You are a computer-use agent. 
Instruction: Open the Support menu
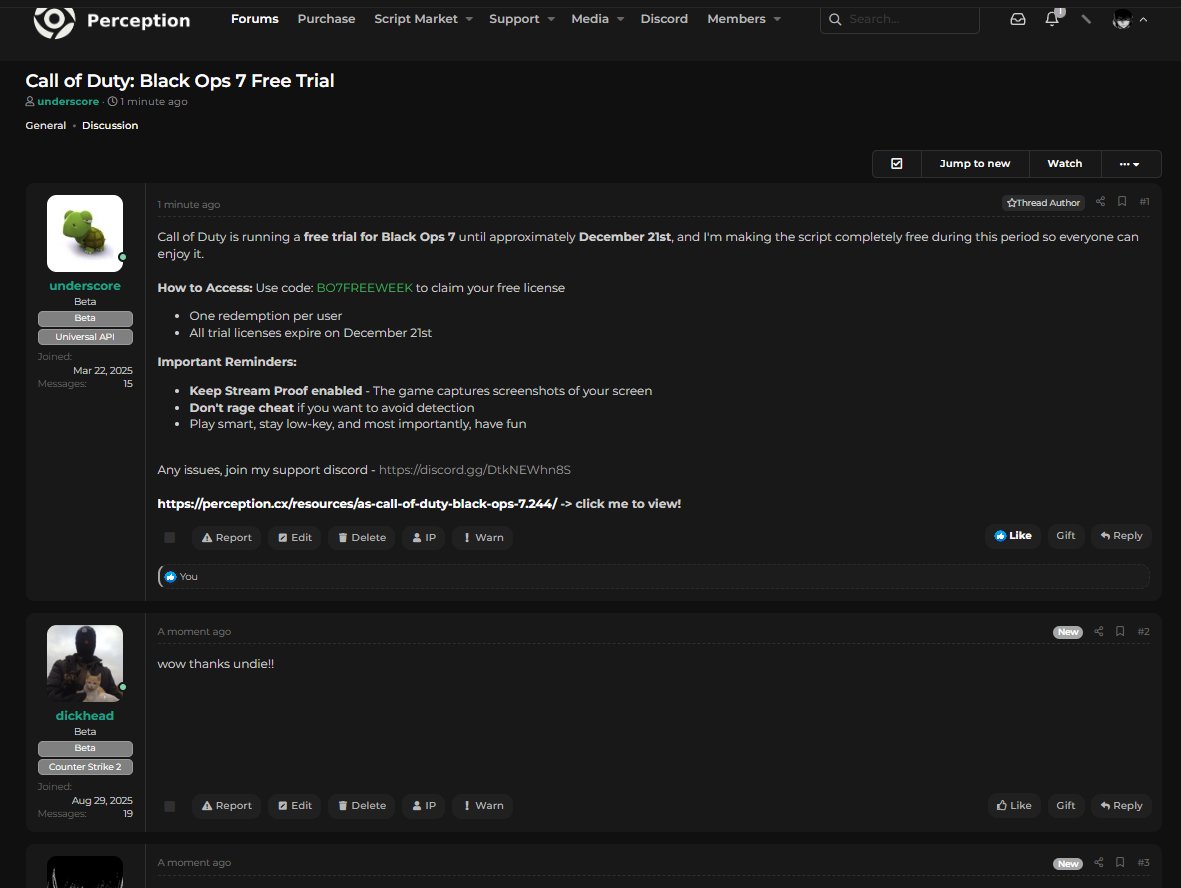(514, 19)
